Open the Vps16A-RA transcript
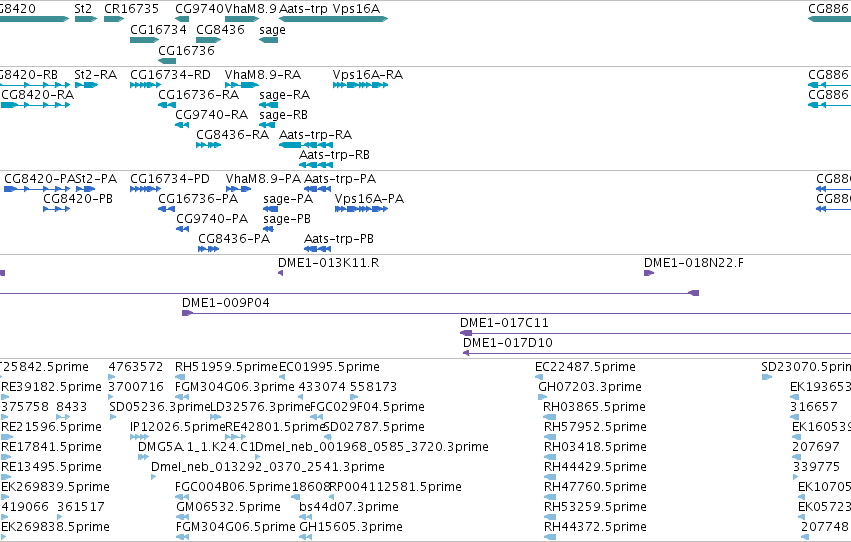This screenshot has height=542, width=851. pos(360,85)
